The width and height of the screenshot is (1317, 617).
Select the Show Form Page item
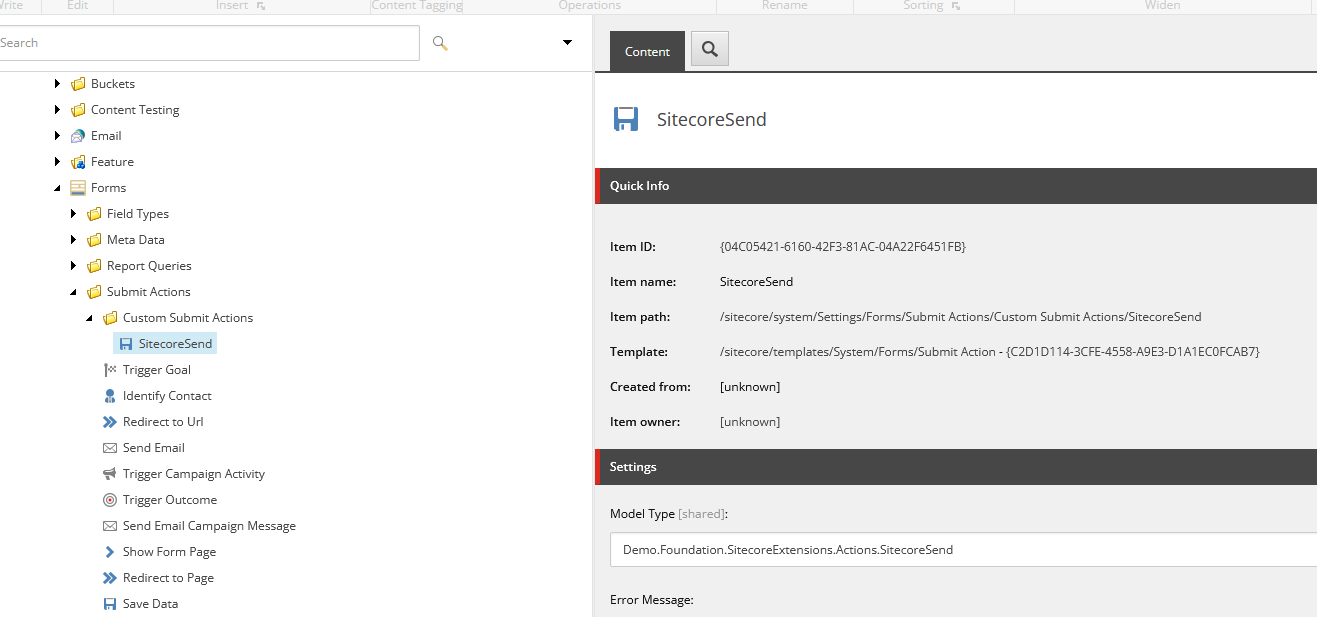point(168,552)
